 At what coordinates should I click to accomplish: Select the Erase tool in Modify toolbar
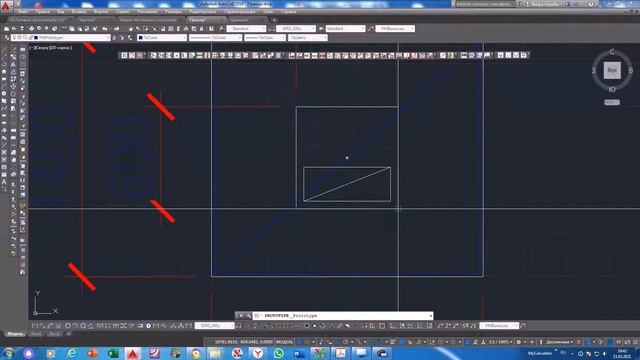(13, 49)
